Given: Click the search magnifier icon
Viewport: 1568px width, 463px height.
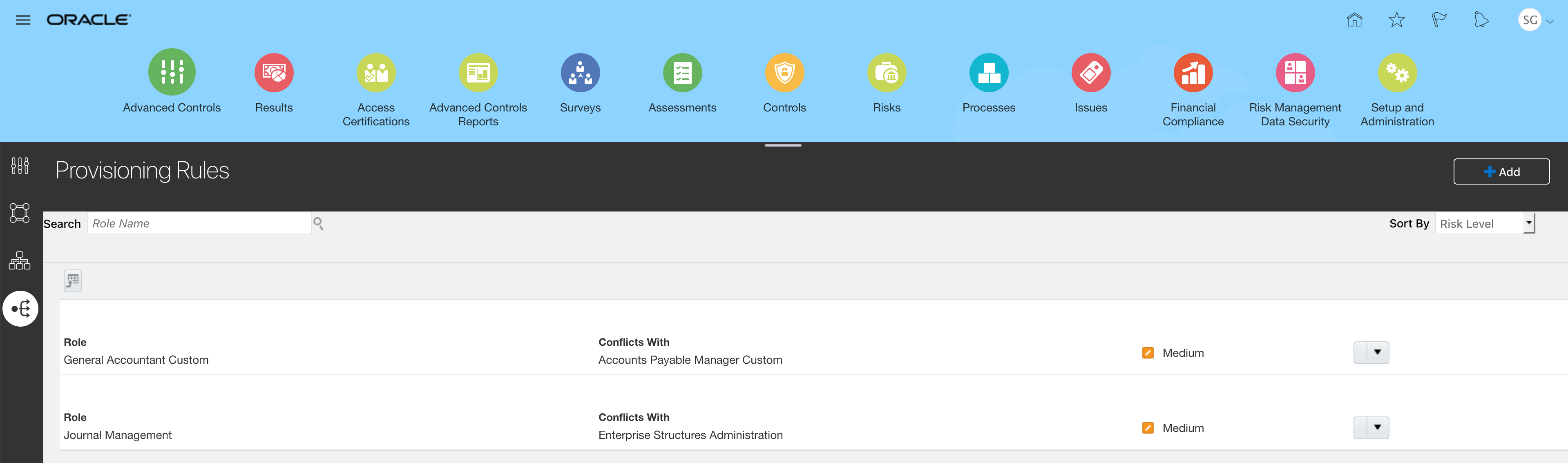Looking at the screenshot, I should click(318, 224).
